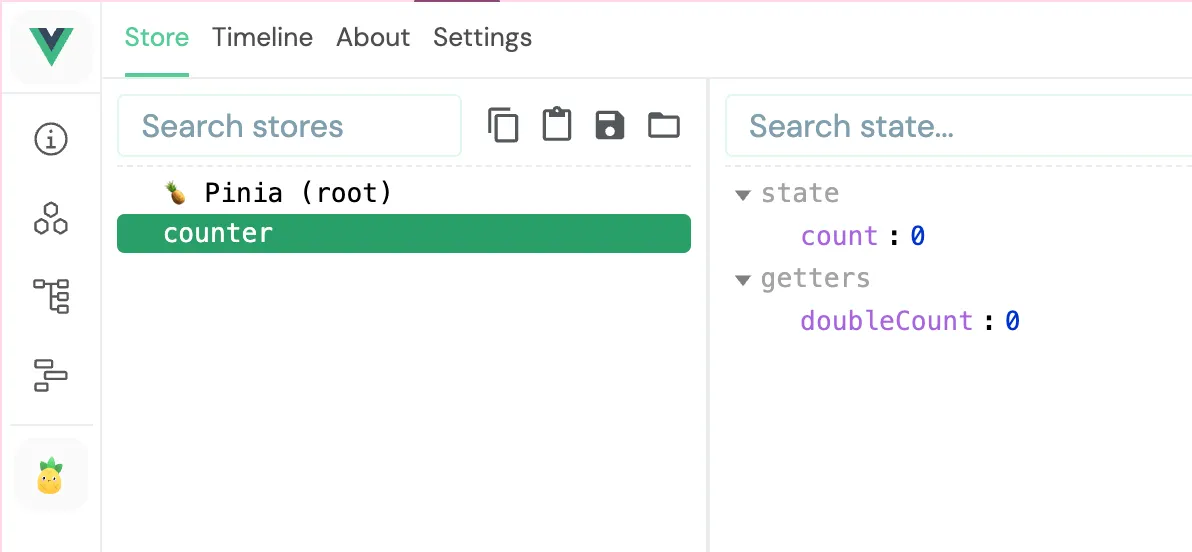Image resolution: width=1192 pixels, height=552 pixels.
Task: Open the component tree icon in sidebar
Action: (x=51, y=296)
